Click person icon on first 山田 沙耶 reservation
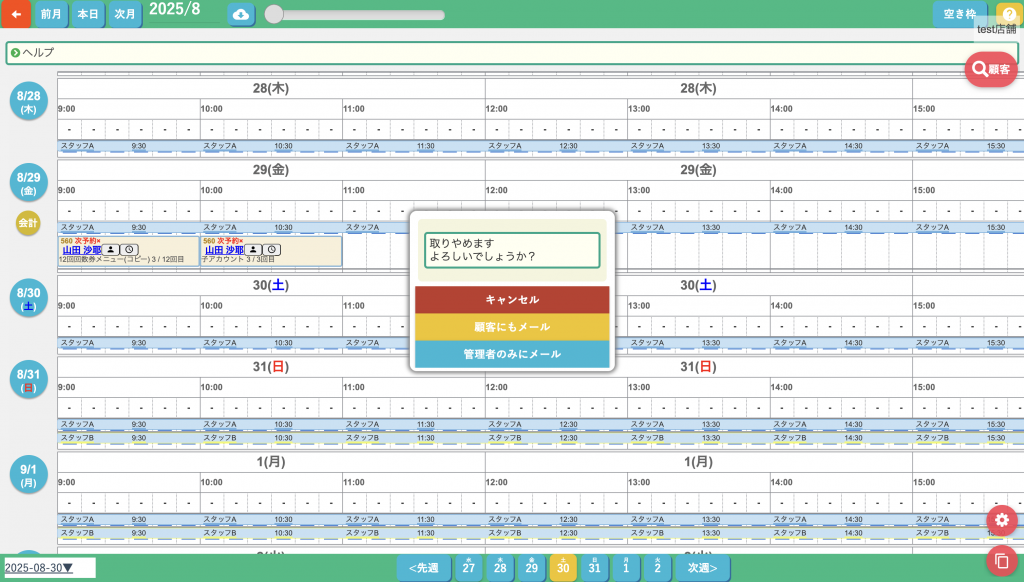The height and width of the screenshot is (582, 1024). pos(112,250)
